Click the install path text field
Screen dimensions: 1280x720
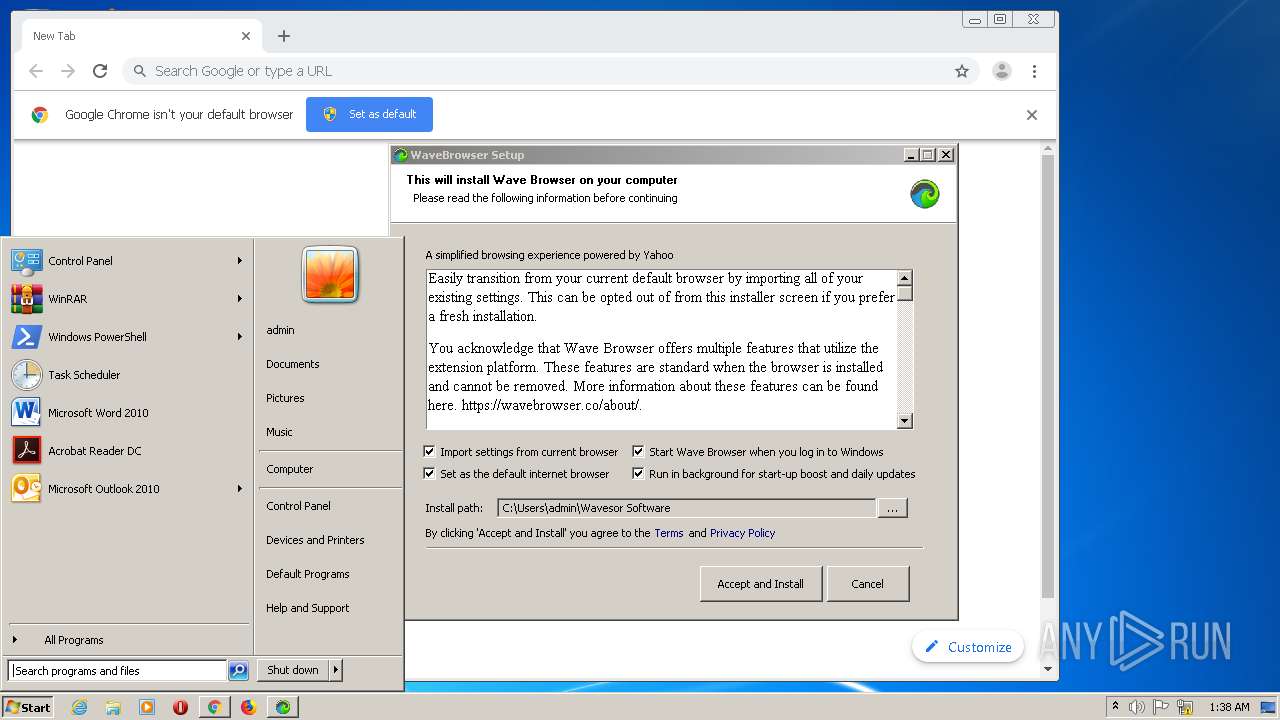(x=686, y=508)
